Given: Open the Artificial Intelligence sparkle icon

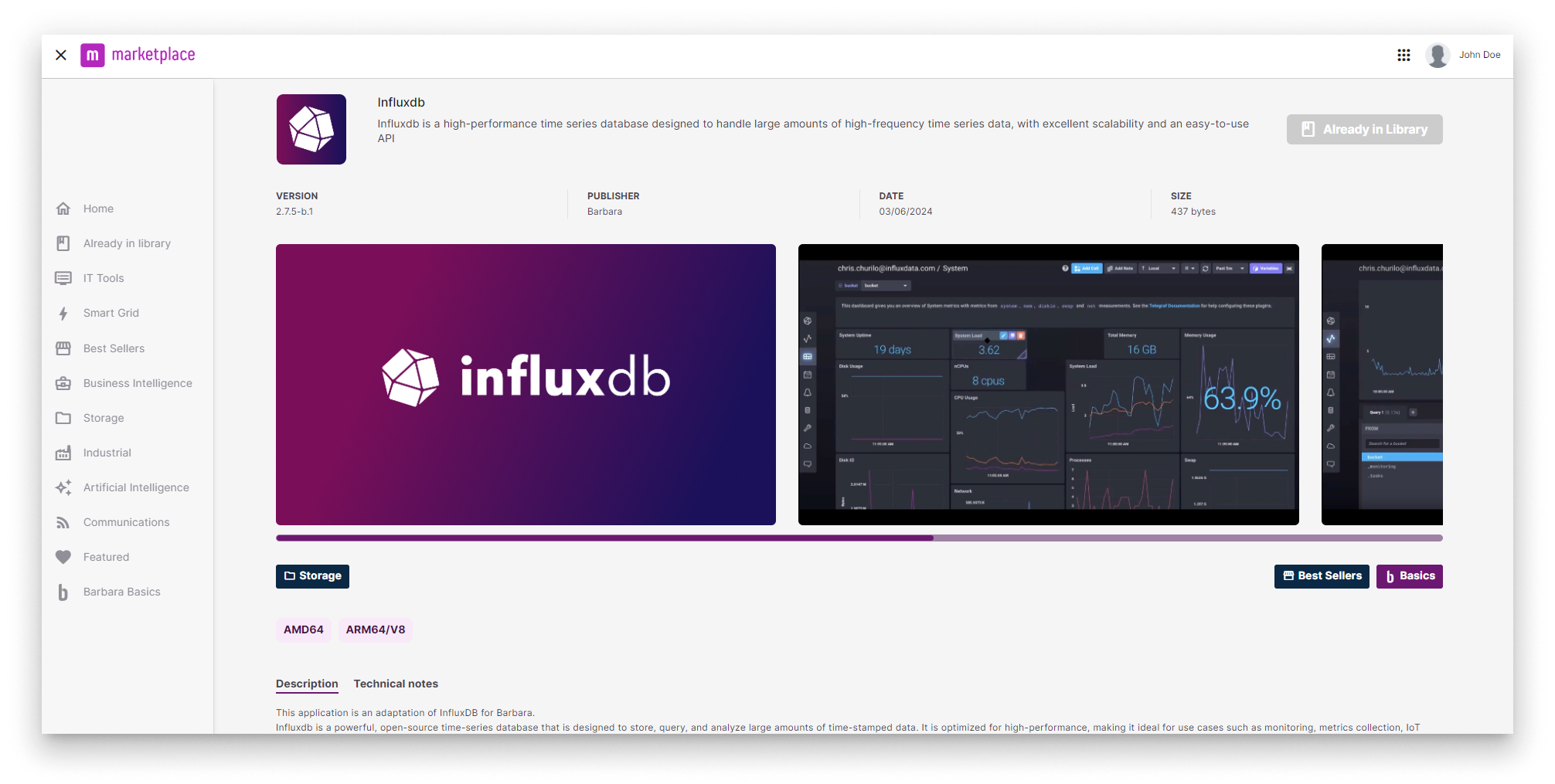Looking at the screenshot, I should [63, 487].
